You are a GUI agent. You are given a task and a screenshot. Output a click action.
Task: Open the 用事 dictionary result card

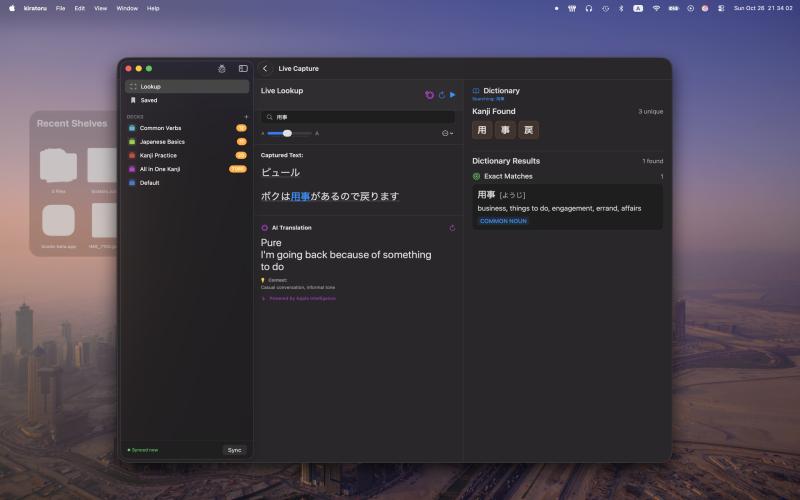click(x=567, y=207)
